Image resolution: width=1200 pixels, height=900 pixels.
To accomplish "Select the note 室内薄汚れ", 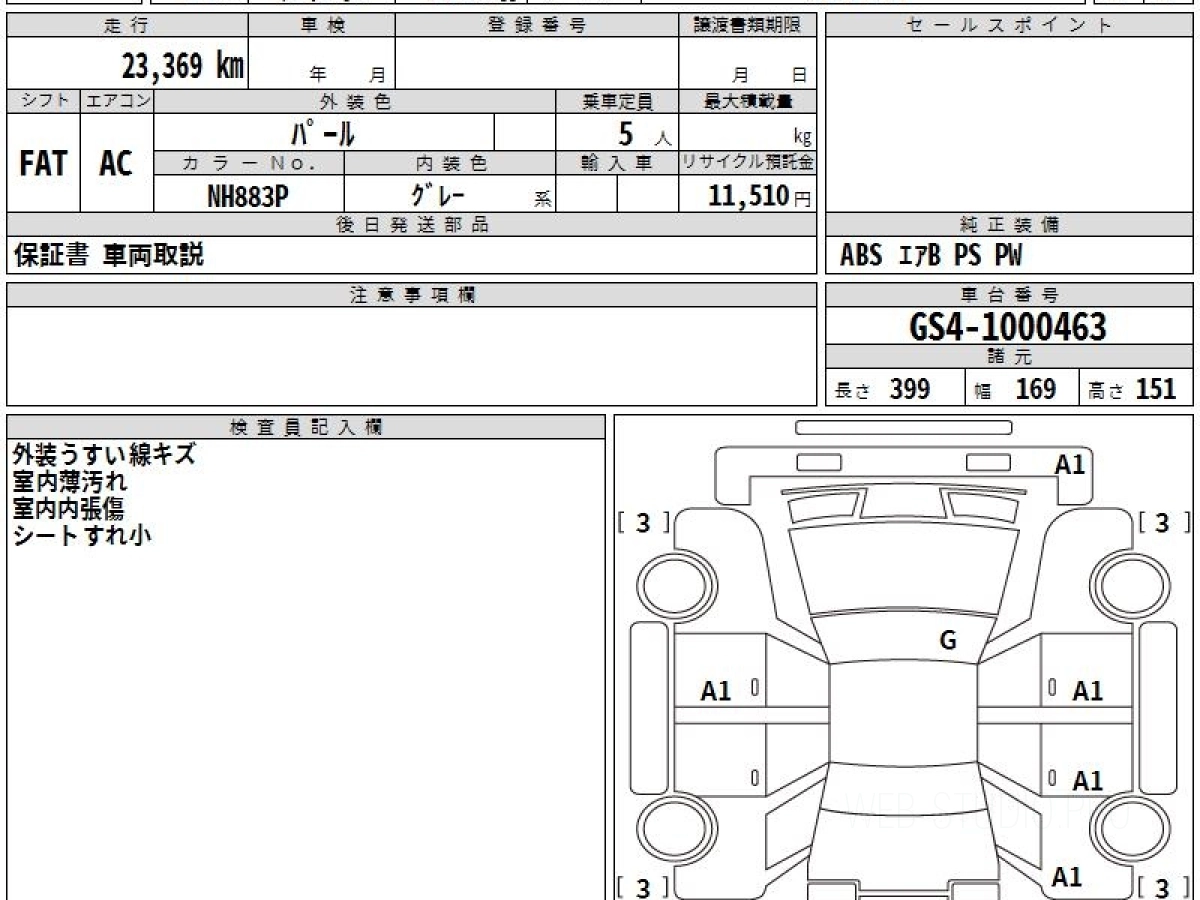I will click(x=70, y=481).
